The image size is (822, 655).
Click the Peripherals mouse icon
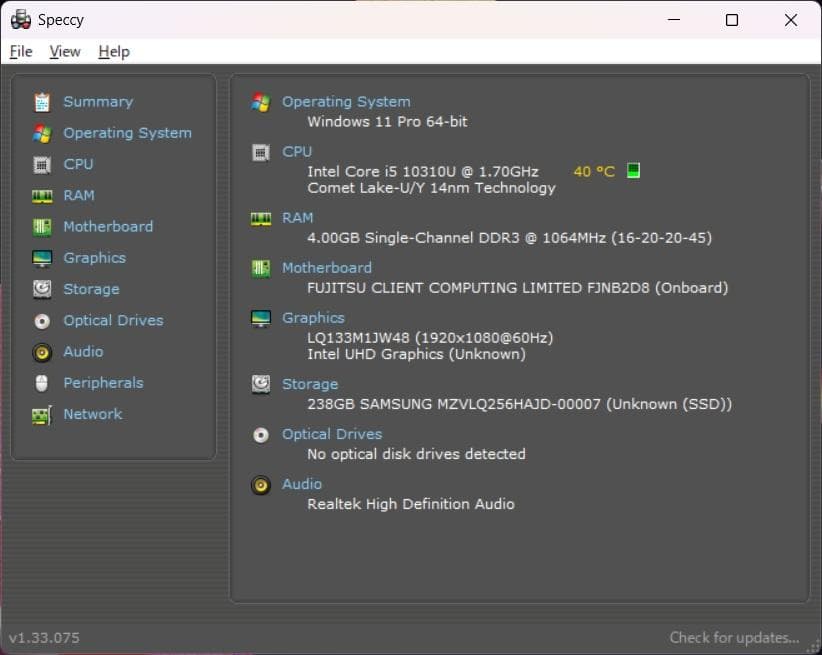click(x=42, y=382)
